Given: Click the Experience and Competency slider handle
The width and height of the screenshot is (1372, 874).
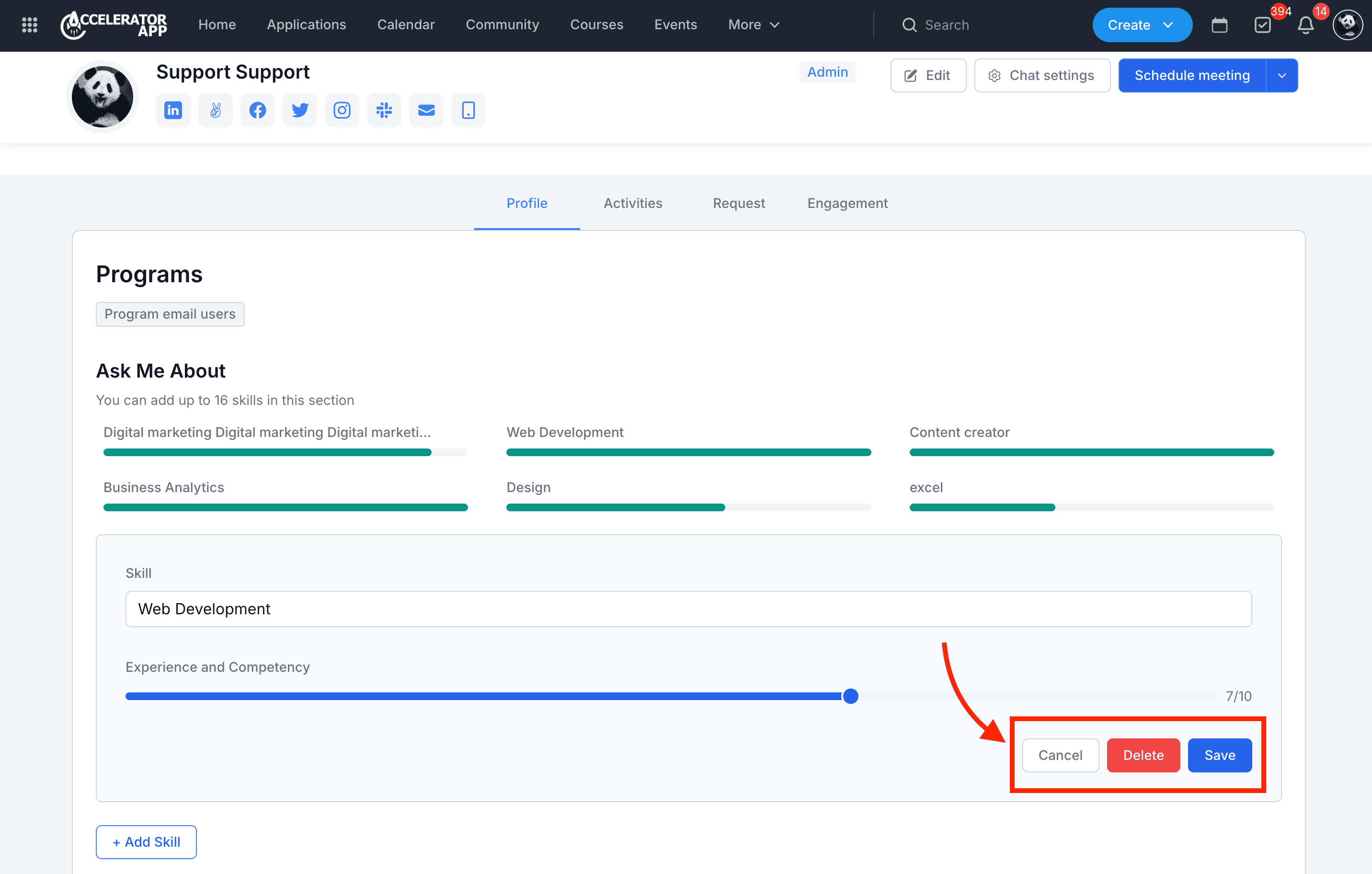Looking at the screenshot, I should pos(850,696).
